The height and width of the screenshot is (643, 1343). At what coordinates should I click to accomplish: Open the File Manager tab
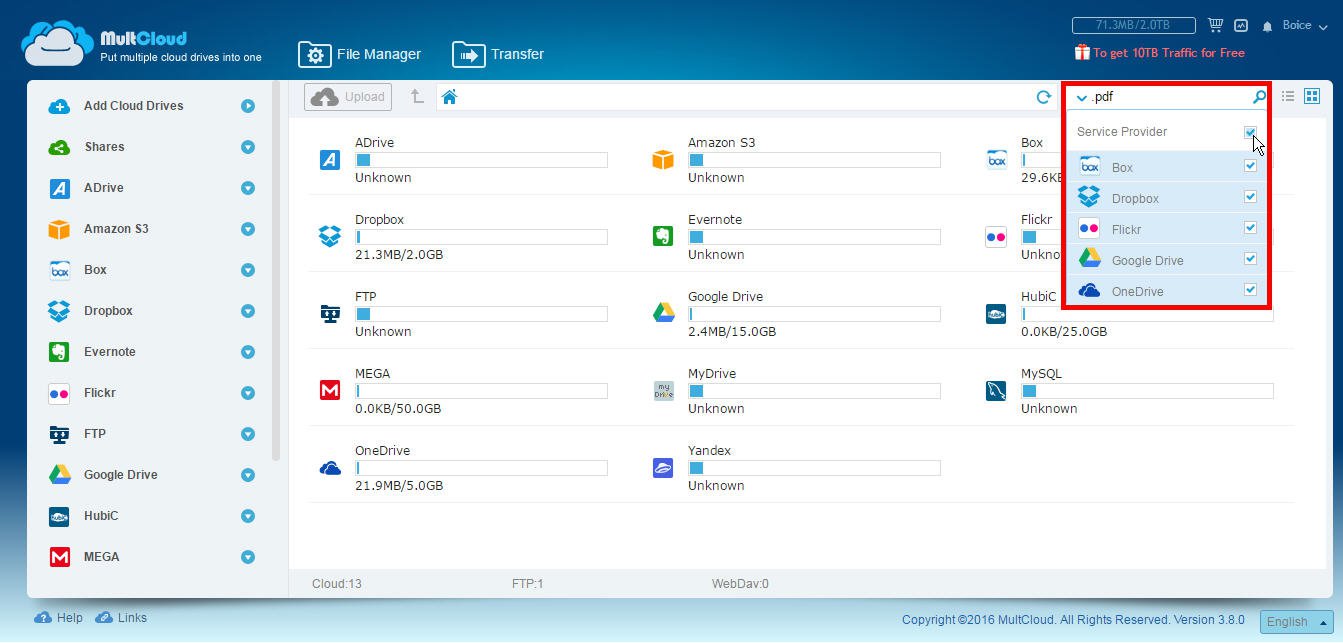pos(360,54)
